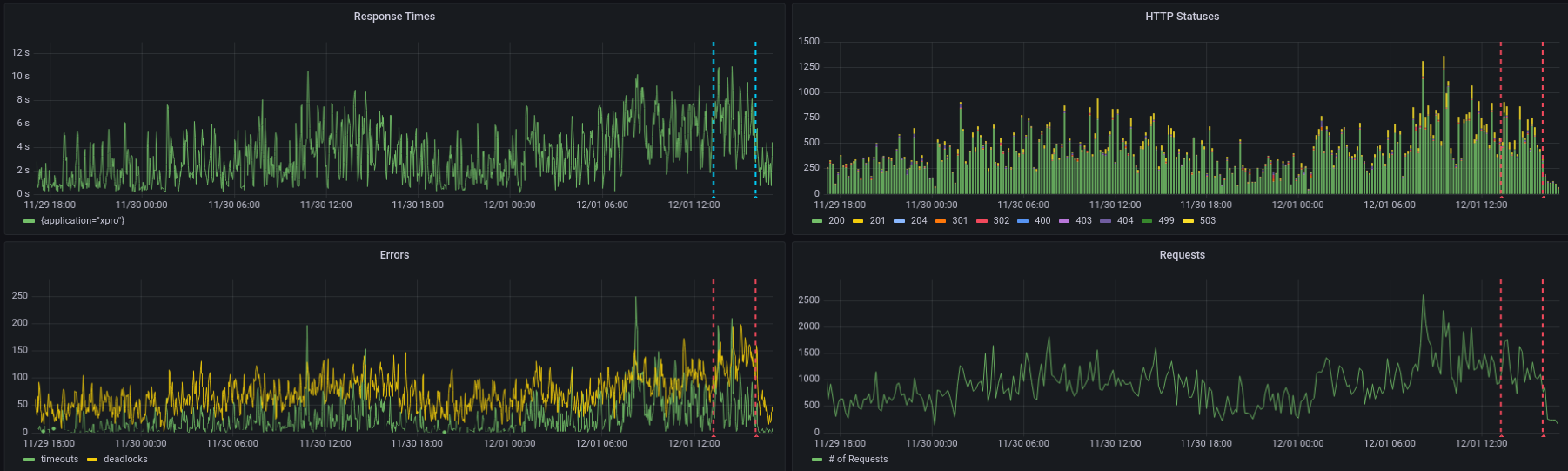
Task: Toggle the 204 status series label
Action: pos(919,221)
